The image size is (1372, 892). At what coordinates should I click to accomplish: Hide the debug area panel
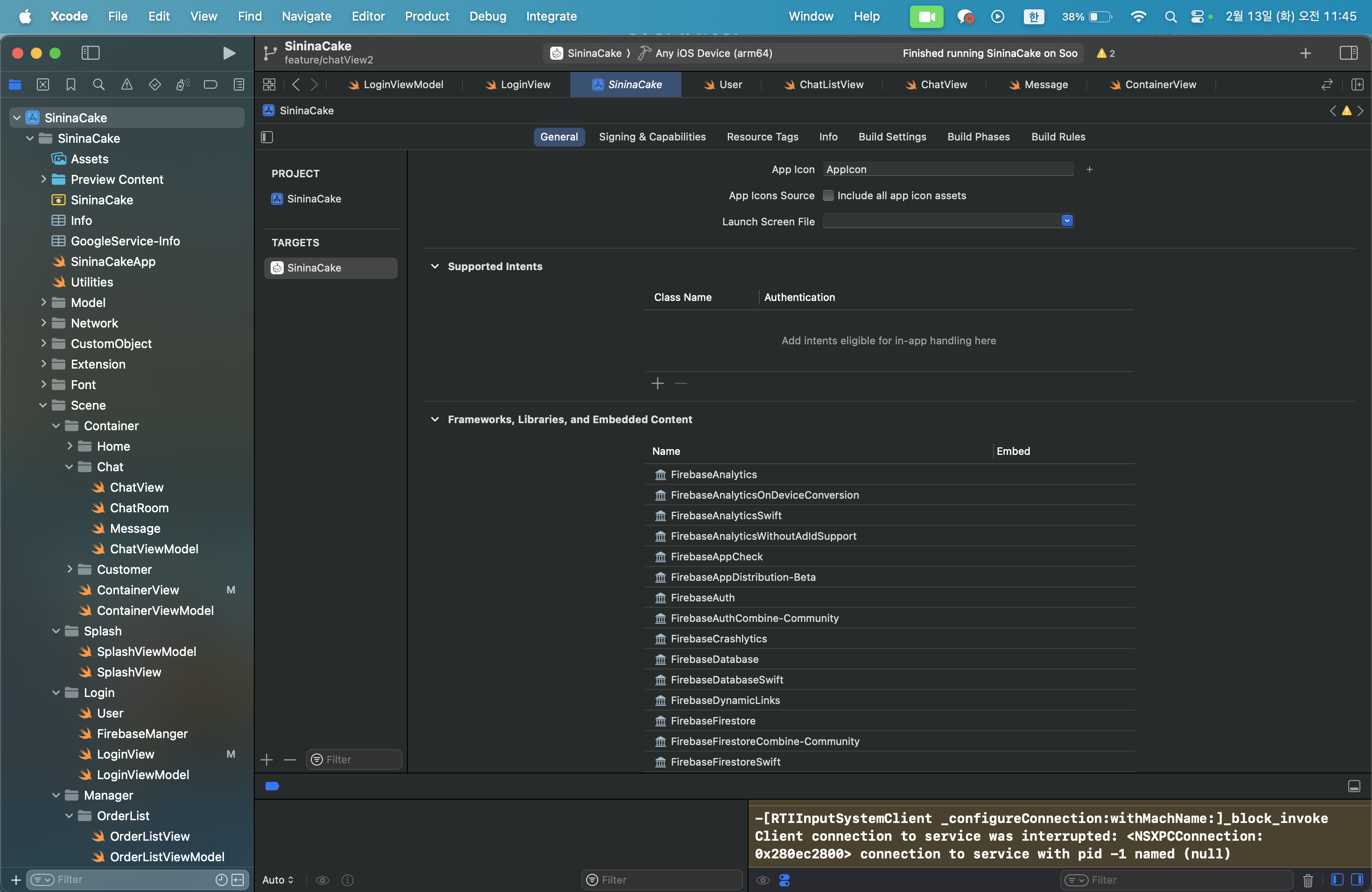pos(1354,786)
